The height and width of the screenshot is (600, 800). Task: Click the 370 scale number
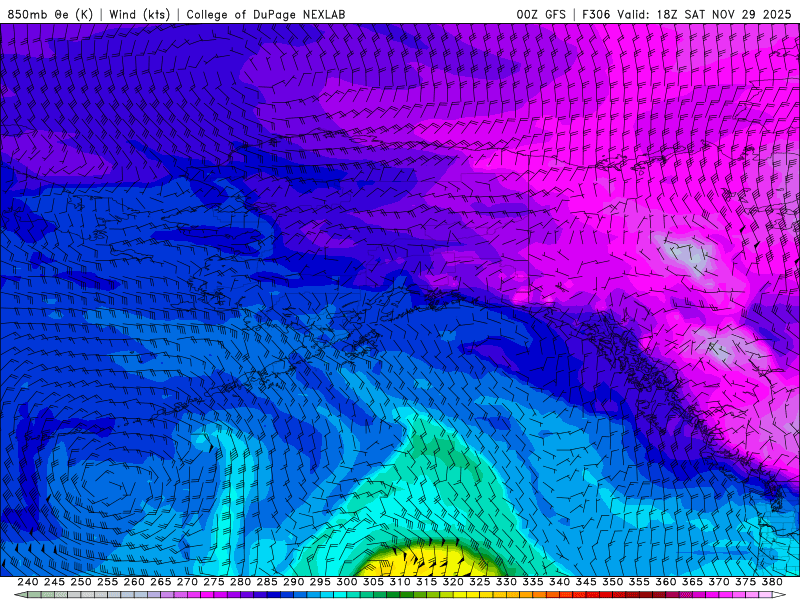(x=719, y=582)
